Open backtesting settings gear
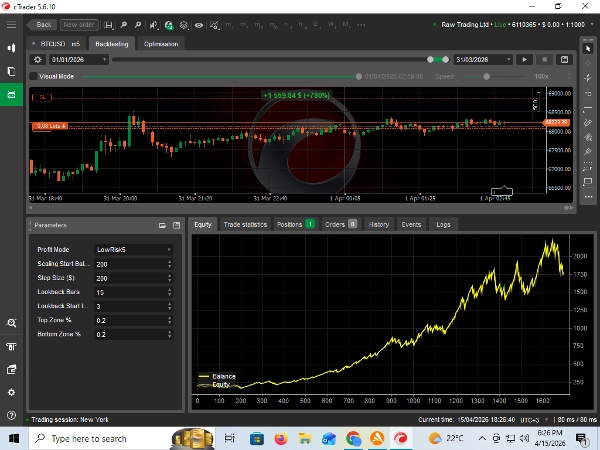600x450 pixels. 38,60
